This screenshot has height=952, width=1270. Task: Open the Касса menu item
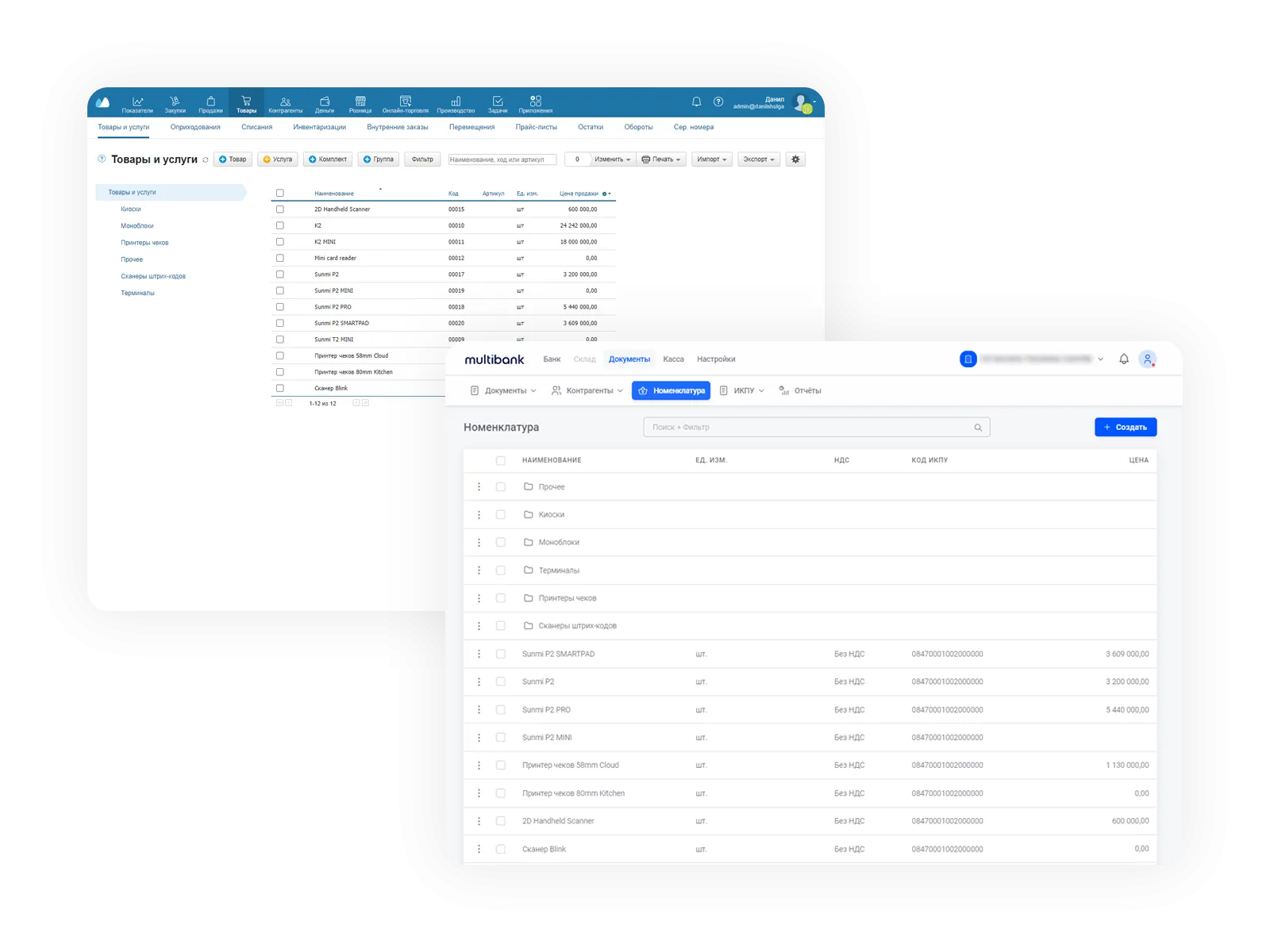pyautogui.click(x=673, y=359)
